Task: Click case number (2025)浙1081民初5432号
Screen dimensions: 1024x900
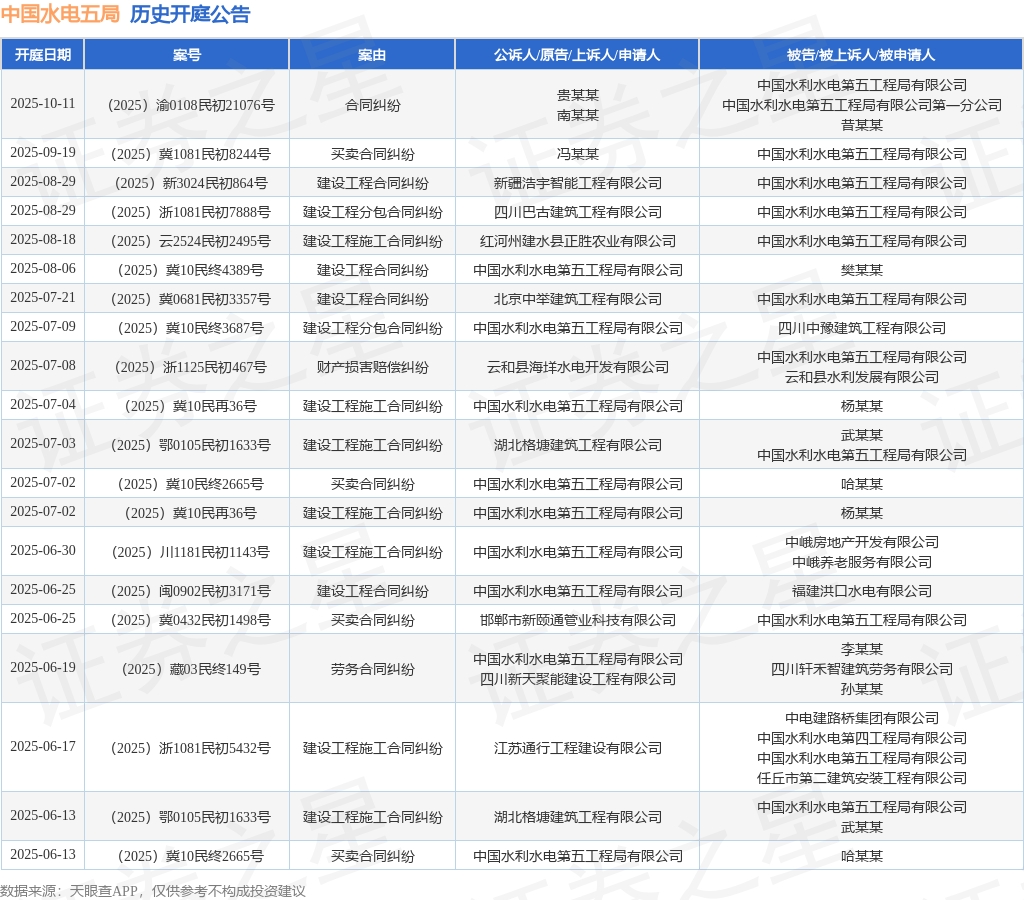Action: coord(191,748)
